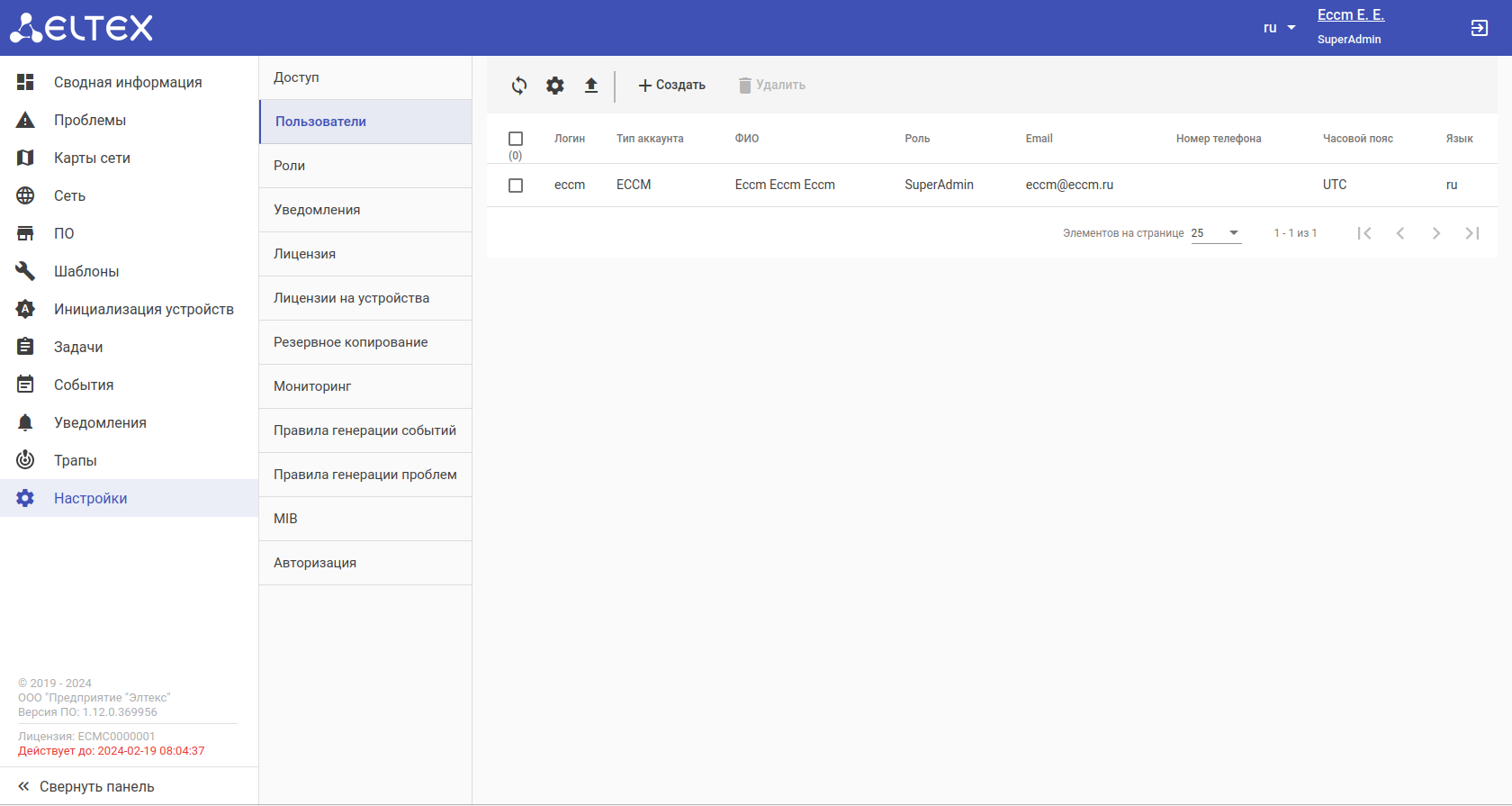Go to Трапы section
Viewport: 1512px width, 806px height.
[x=75, y=461]
